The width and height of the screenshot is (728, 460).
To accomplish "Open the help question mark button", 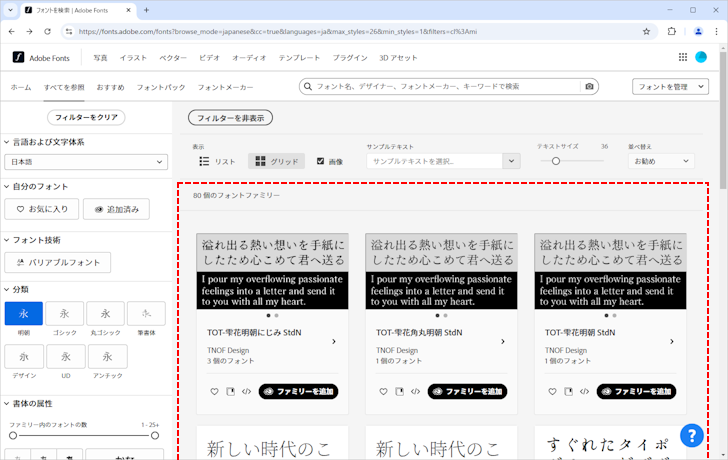I will 692,435.
